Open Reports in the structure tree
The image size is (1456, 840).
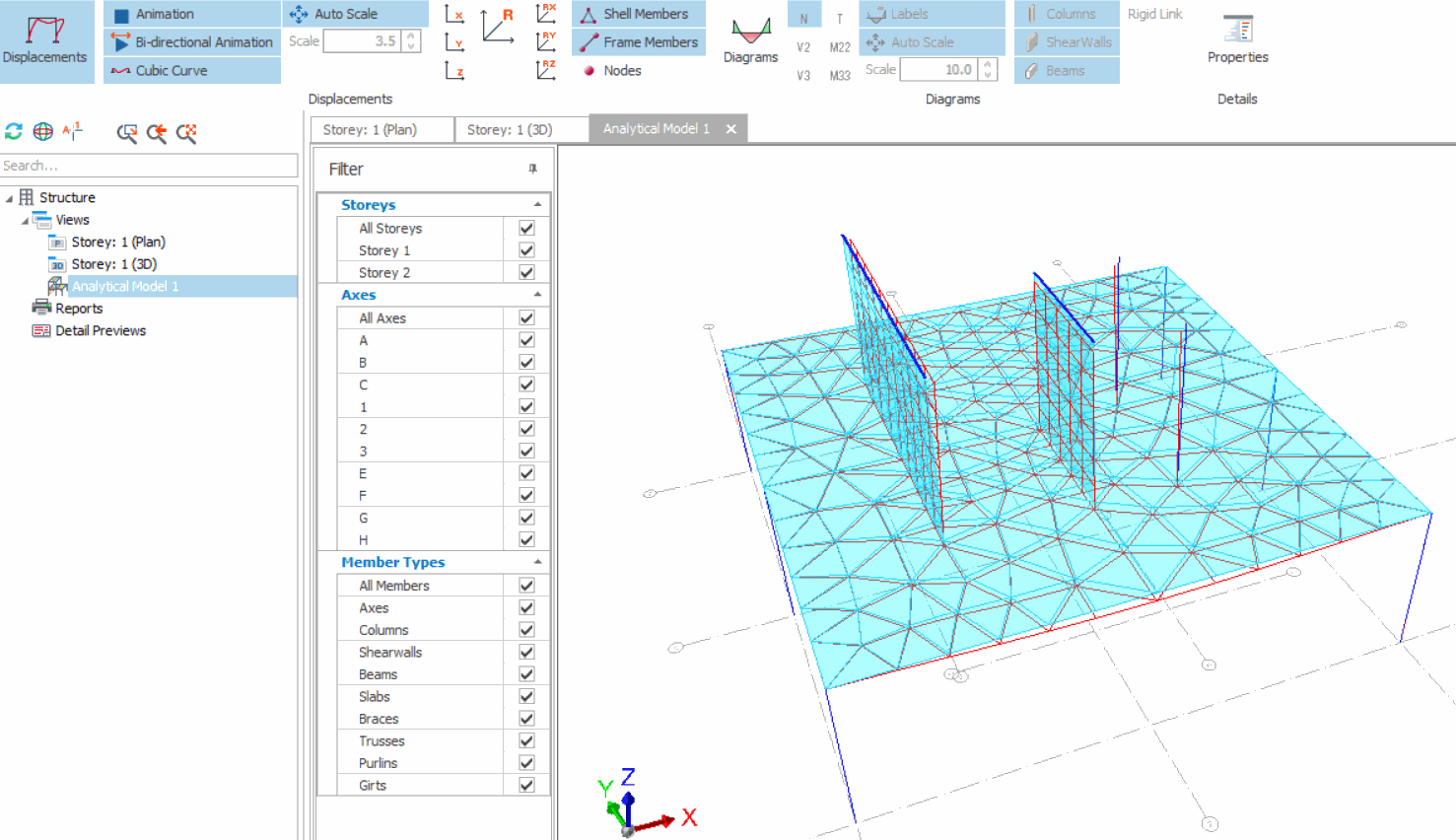(79, 309)
